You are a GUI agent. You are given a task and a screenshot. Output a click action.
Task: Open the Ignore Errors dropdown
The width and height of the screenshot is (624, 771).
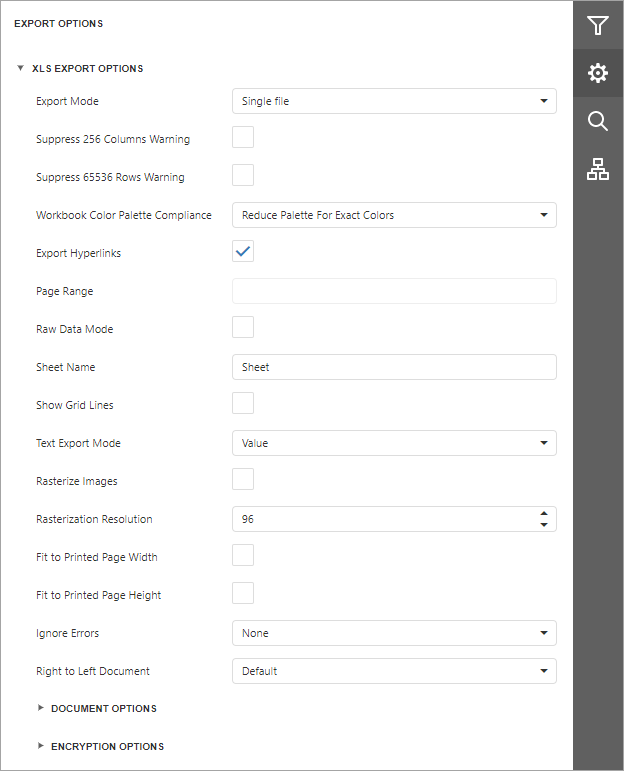pos(394,633)
